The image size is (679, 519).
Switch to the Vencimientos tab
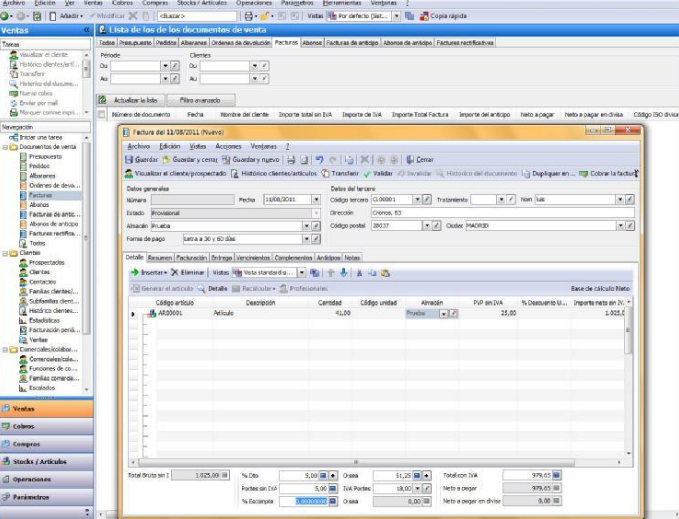(253, 257)
